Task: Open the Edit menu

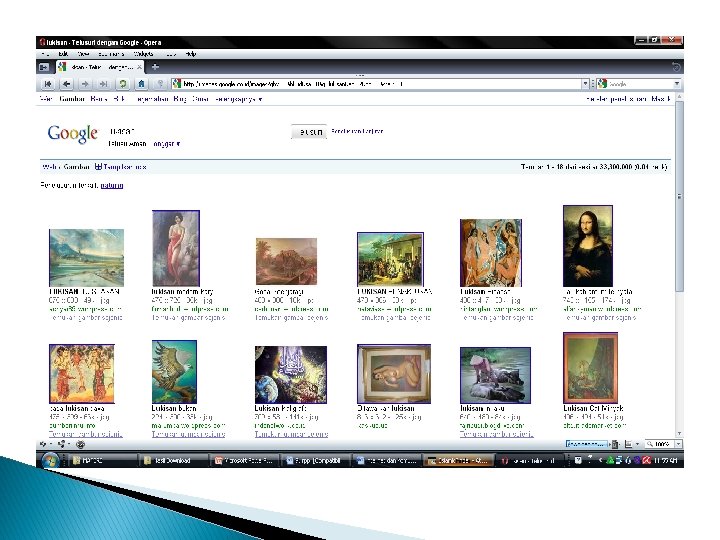Action: tap(63, 54)
